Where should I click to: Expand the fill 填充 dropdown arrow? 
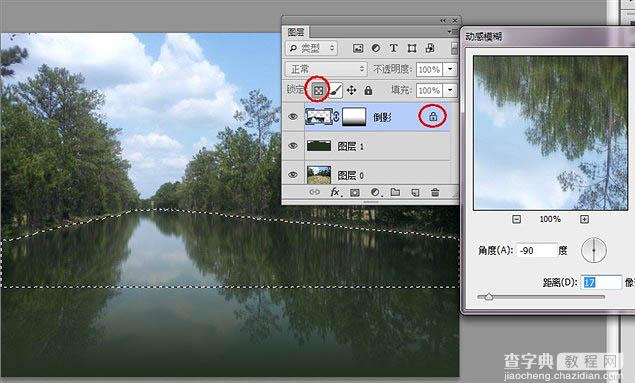(x=450, y=90)
